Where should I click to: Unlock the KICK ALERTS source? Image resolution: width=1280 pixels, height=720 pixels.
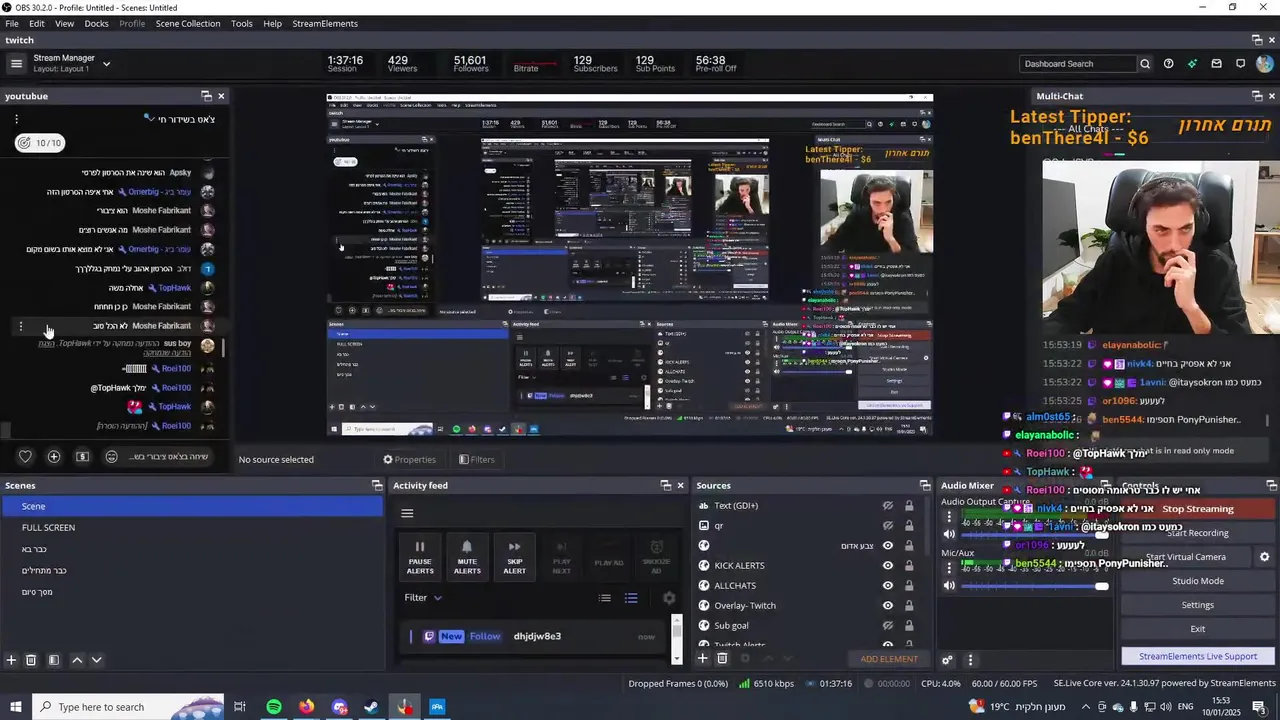pos(909,566)
